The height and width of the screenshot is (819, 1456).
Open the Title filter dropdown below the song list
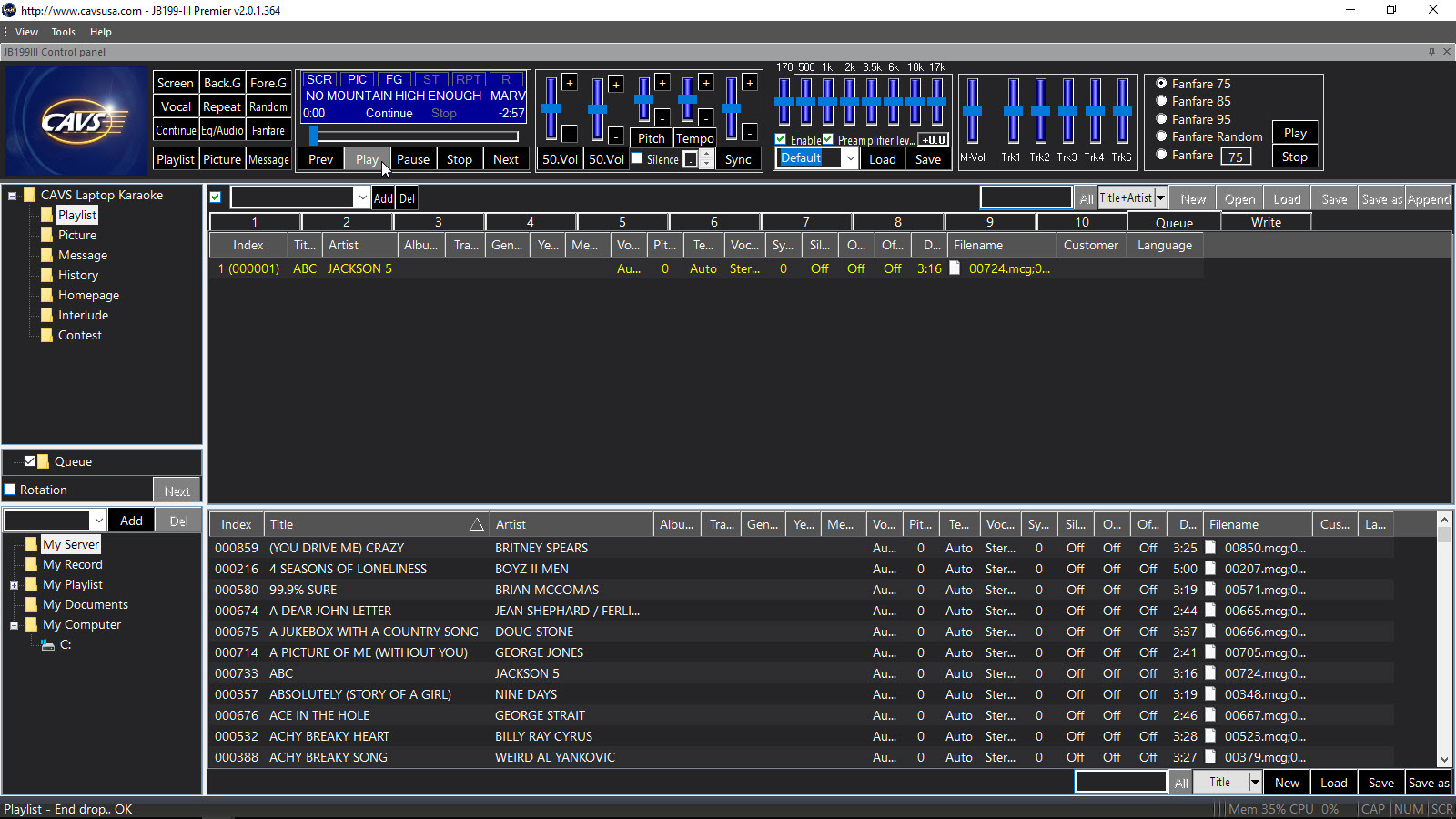pyautogui.click(x=1255, y=782)
